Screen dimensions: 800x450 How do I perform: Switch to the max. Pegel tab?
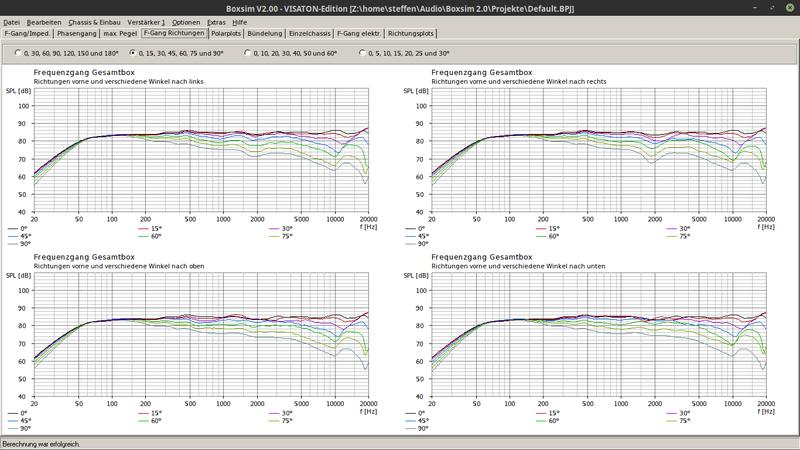pos(121,33)
